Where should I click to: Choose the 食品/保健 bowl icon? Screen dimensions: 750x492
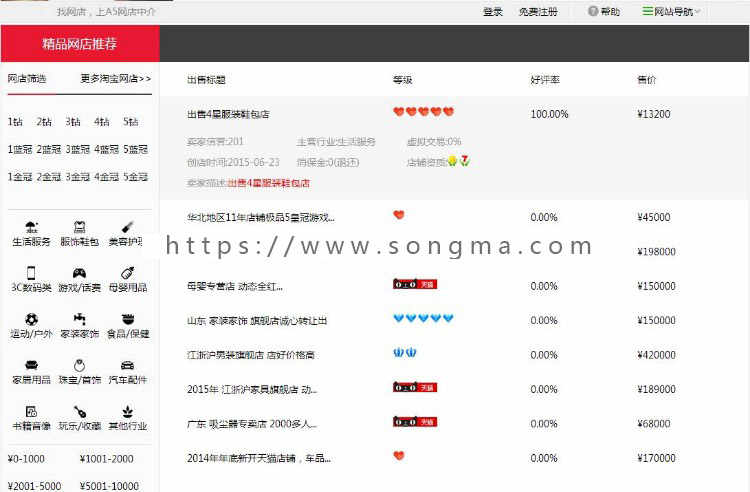coord(128,319)
